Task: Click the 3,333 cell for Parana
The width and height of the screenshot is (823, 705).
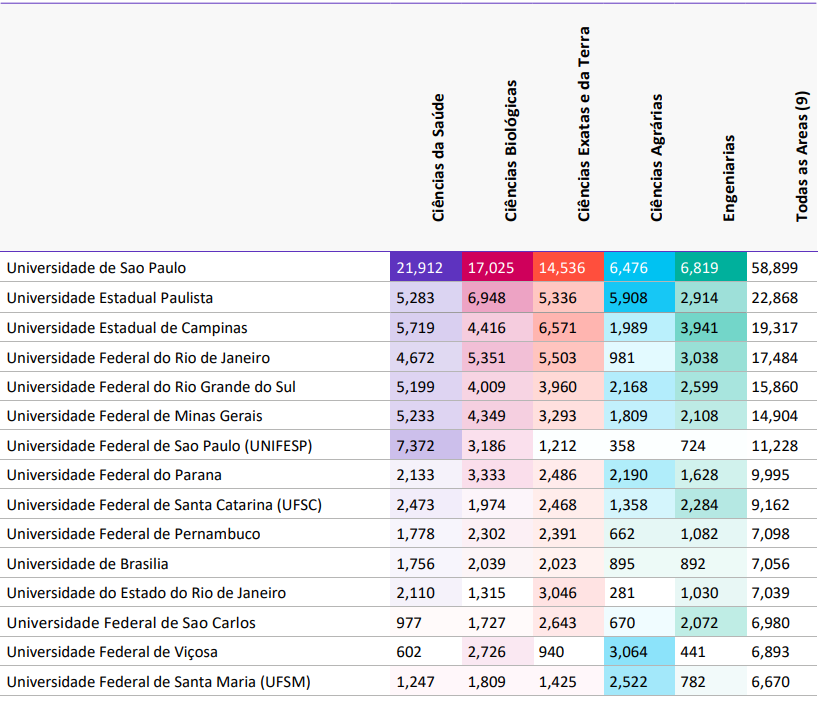Action: 497,475
